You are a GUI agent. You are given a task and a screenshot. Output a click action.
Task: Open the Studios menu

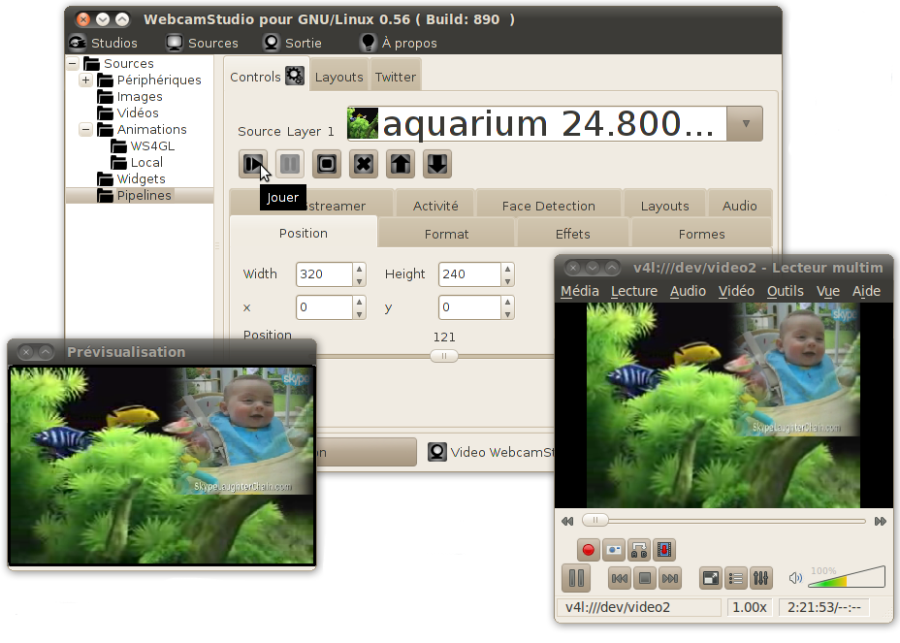click(103, 43)
